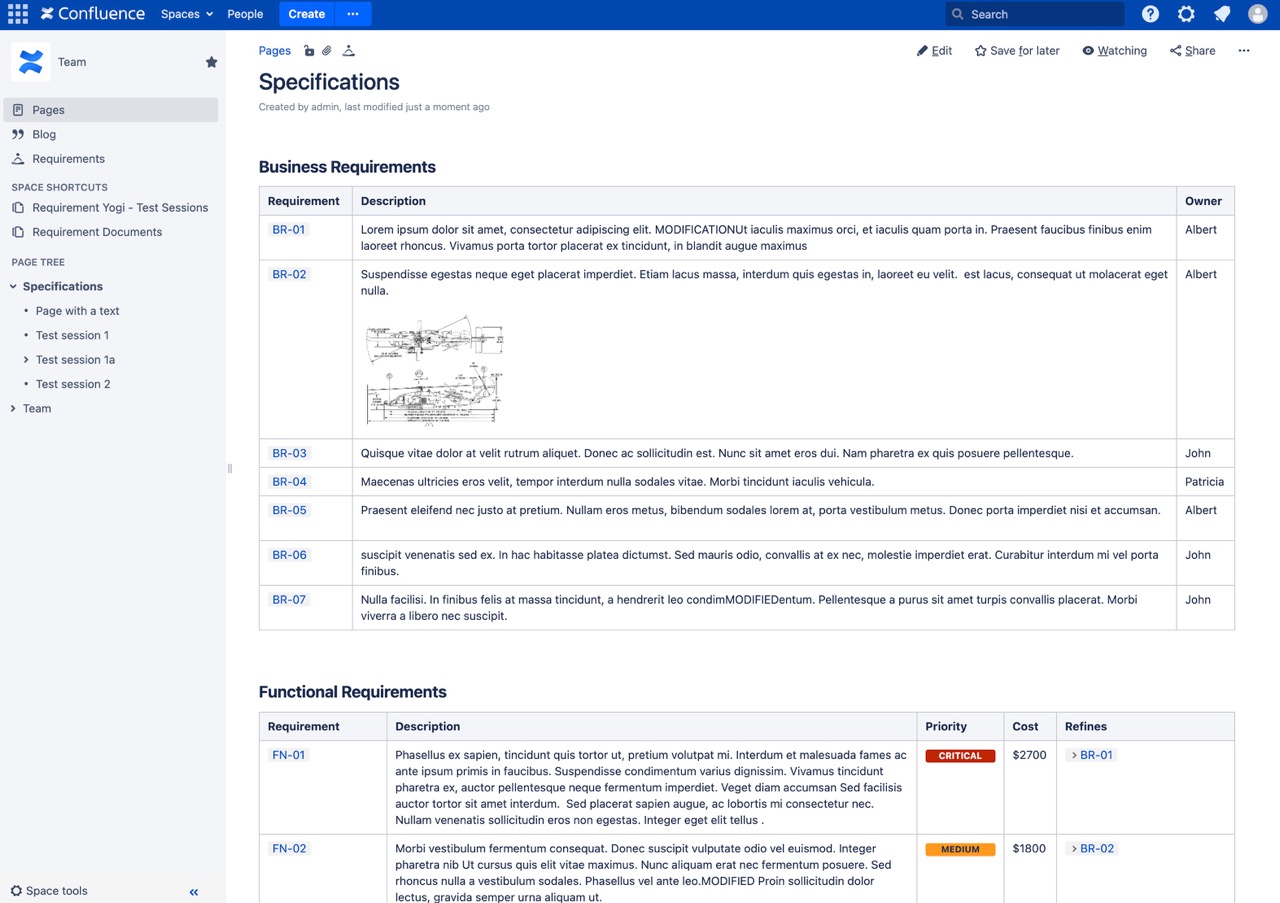The image size is (1280, 903).
Task: Click the Create button
Action: click(x=306, y=14)
